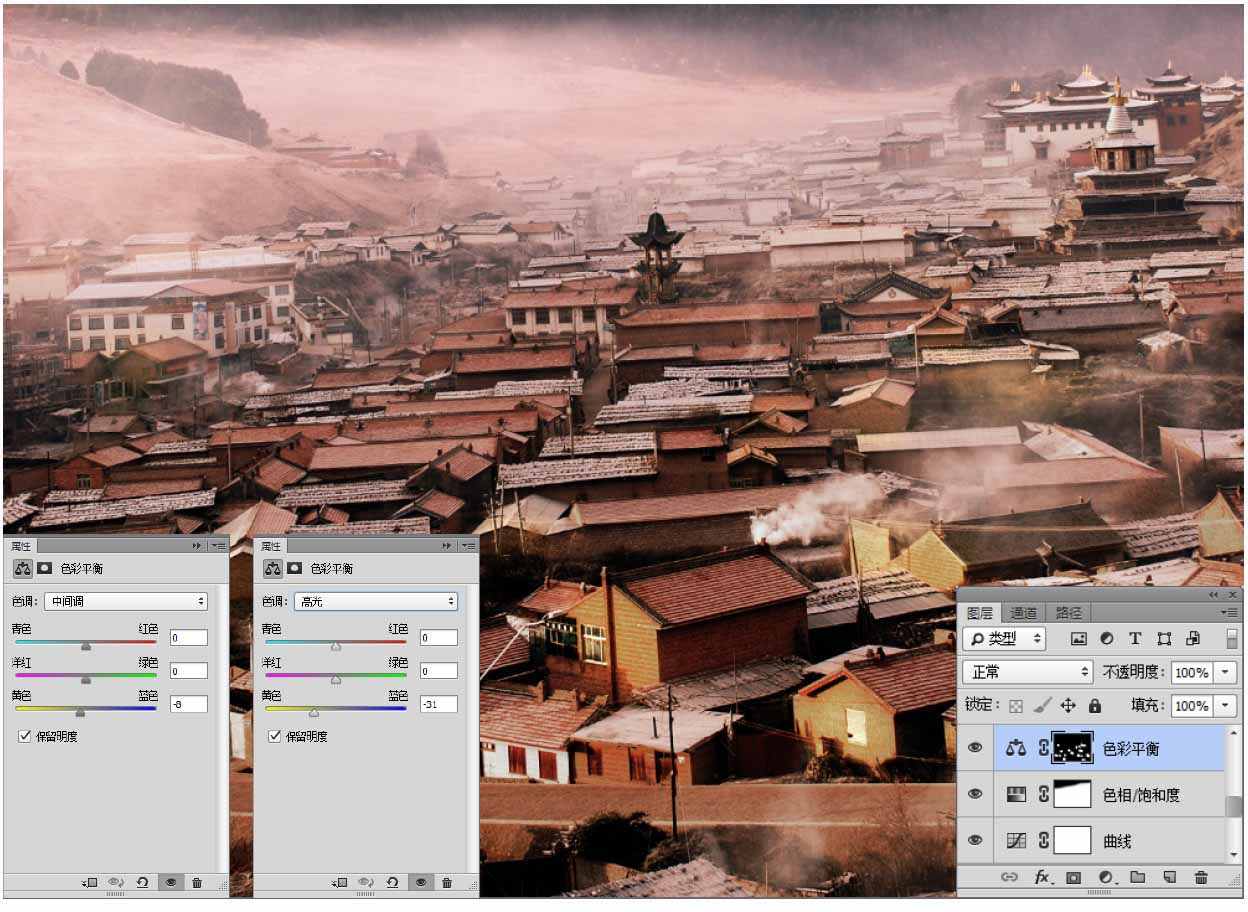Filter layers by pixel image icon
The height and width of the screenshot is (912, 1248).
coord(1078,638)
